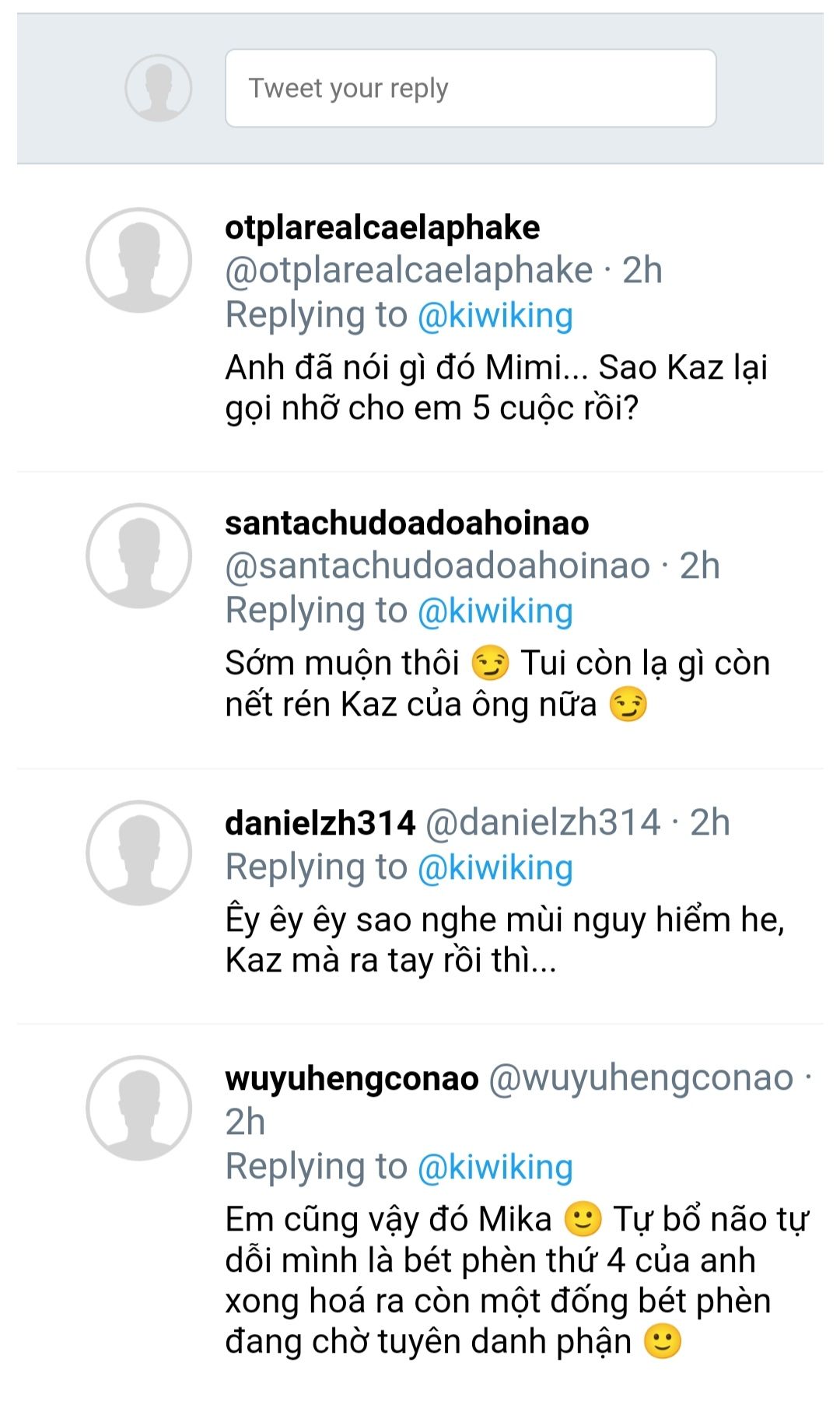Click the bold santachudoadoahoinao display name

[407, 523]
